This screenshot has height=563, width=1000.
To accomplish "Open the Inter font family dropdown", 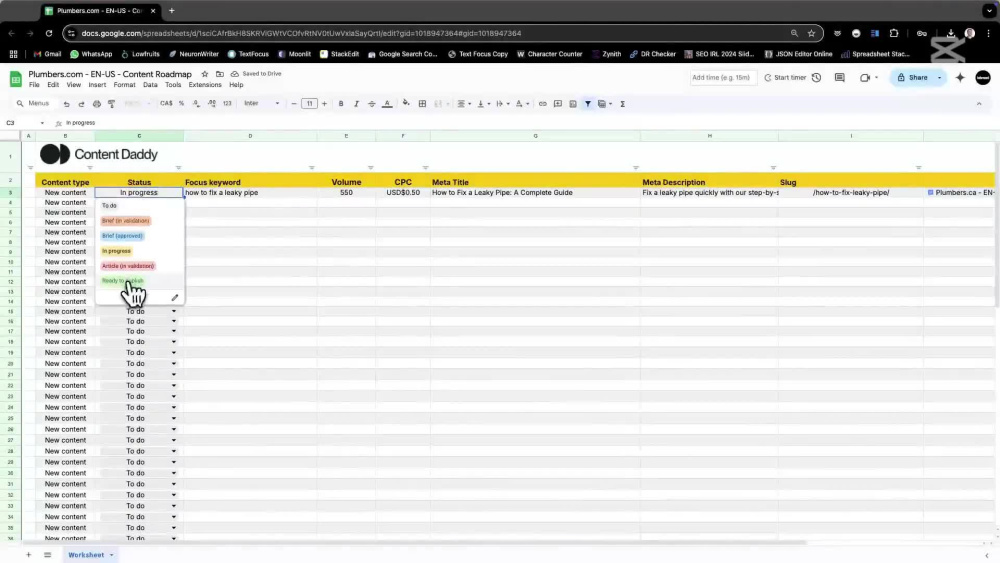I will pos(261,103).
